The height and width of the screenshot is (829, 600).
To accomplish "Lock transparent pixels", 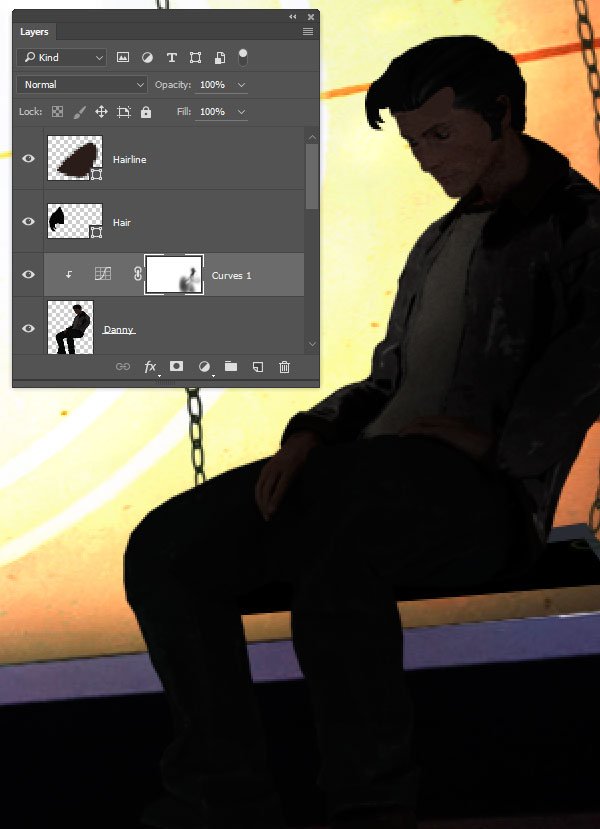I will pos(57,112).
